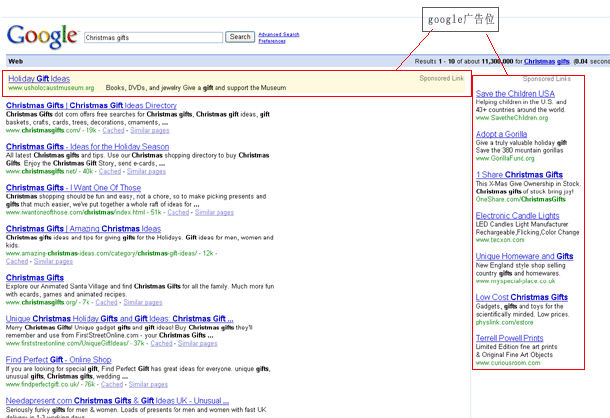This screenshot has width=610, height=418.
Task: Open Similar pages for christmasgifts.org result
Action: coord(143,302)
